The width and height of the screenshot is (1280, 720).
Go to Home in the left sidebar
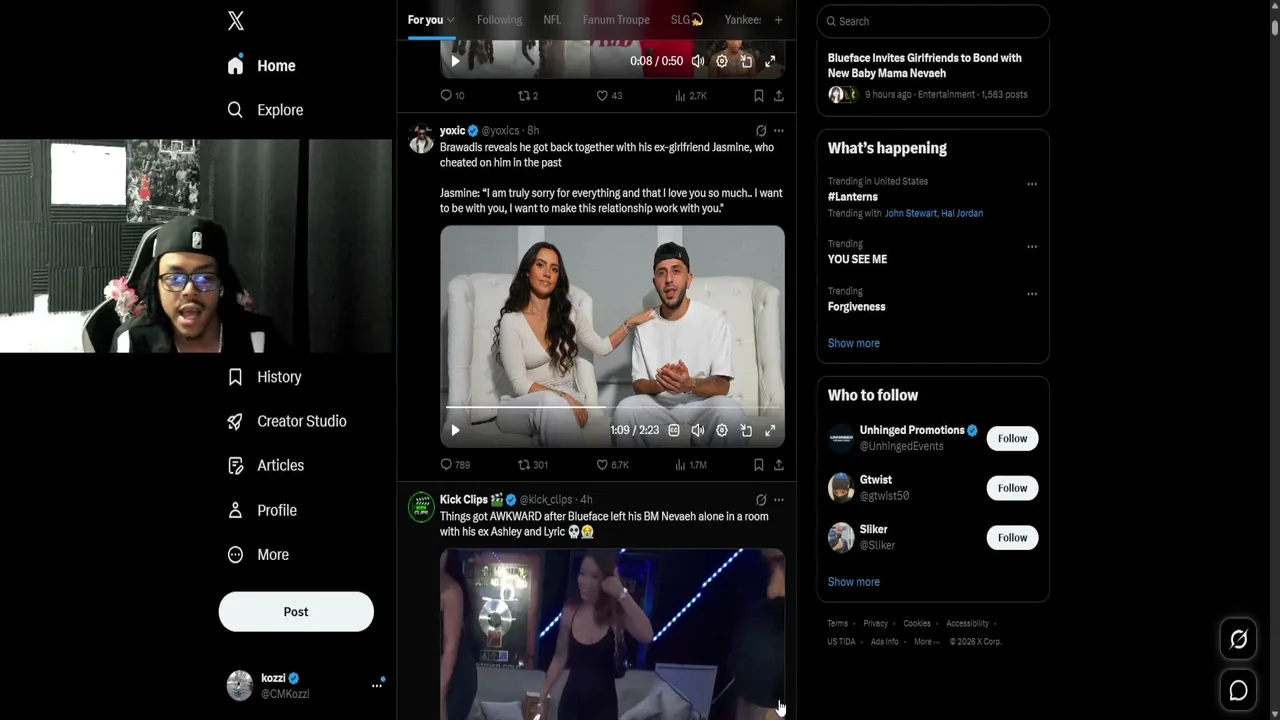(261, 66)
